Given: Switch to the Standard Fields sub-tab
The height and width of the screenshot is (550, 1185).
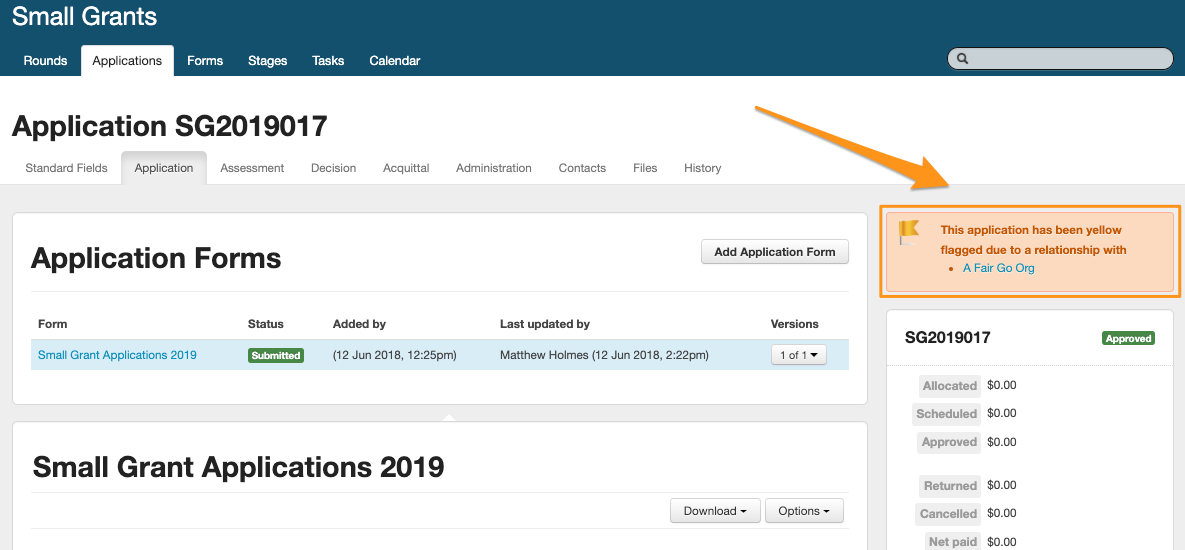Looking at the screenshot, I should point(66,168).
